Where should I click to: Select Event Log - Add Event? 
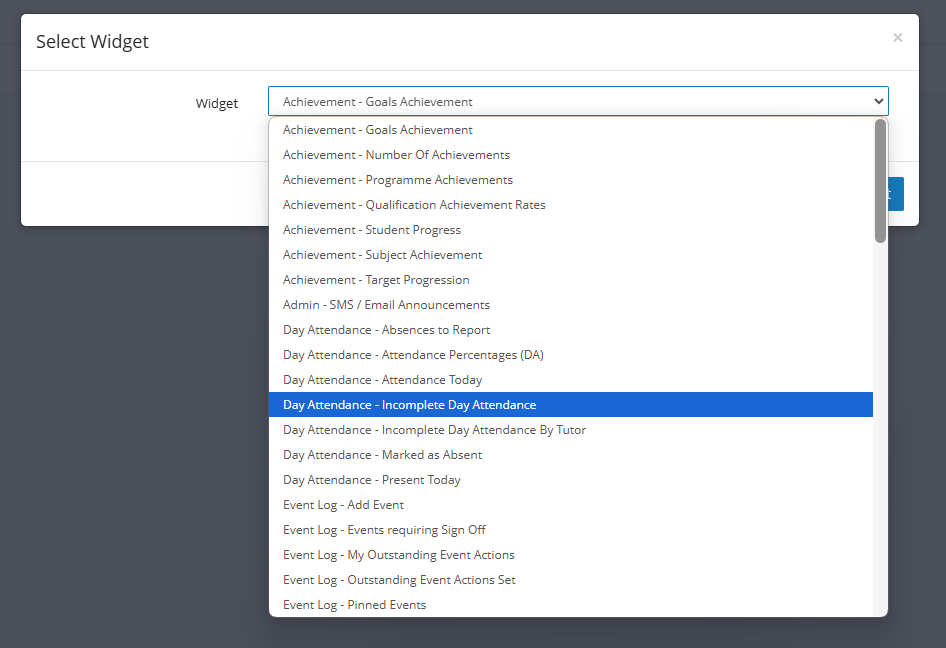tap(571, 504)
